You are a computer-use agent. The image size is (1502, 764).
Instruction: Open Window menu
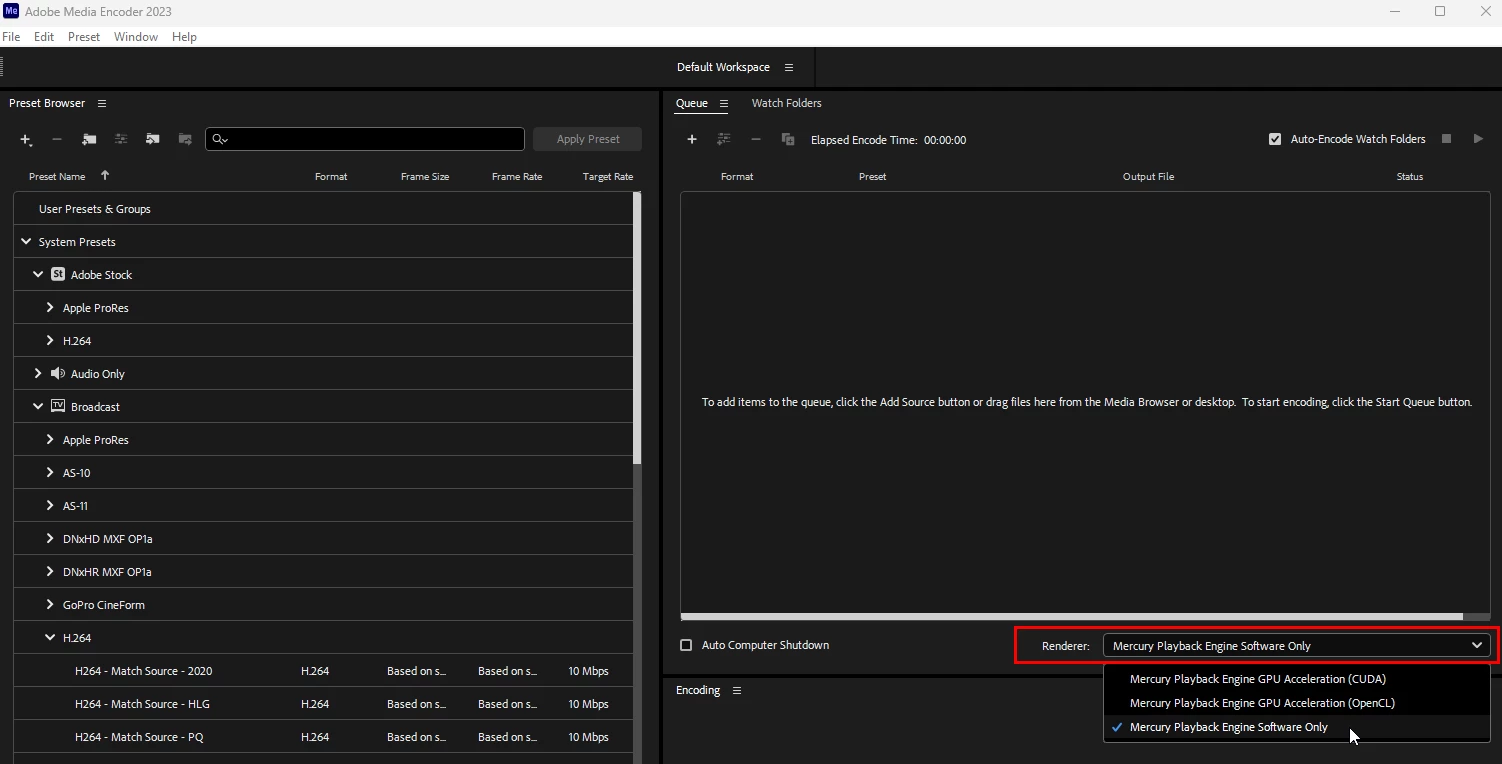click(x=136, y=36)
